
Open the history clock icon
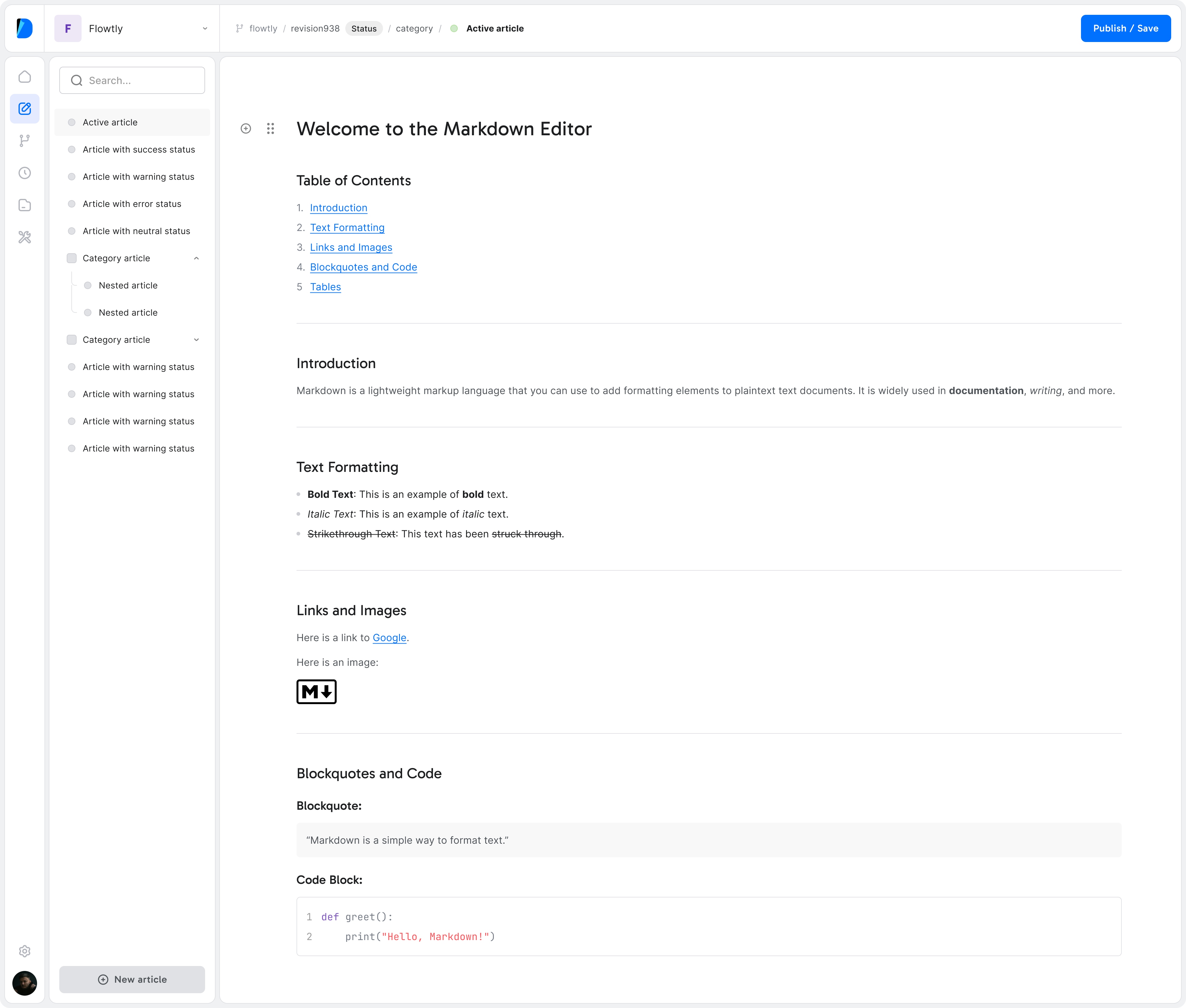tap(25, 173)
